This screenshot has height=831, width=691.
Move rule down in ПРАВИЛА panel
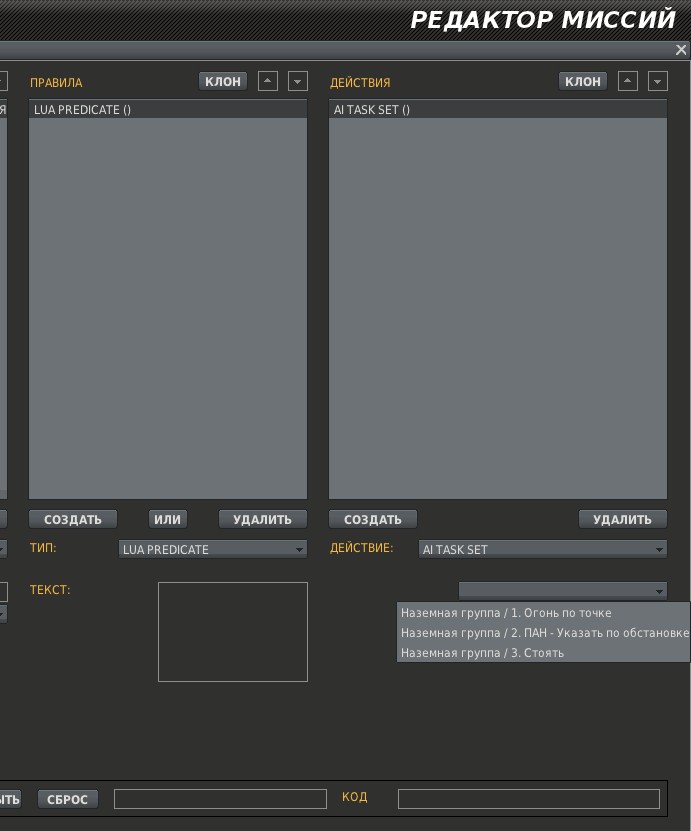(x=297, y=82)
